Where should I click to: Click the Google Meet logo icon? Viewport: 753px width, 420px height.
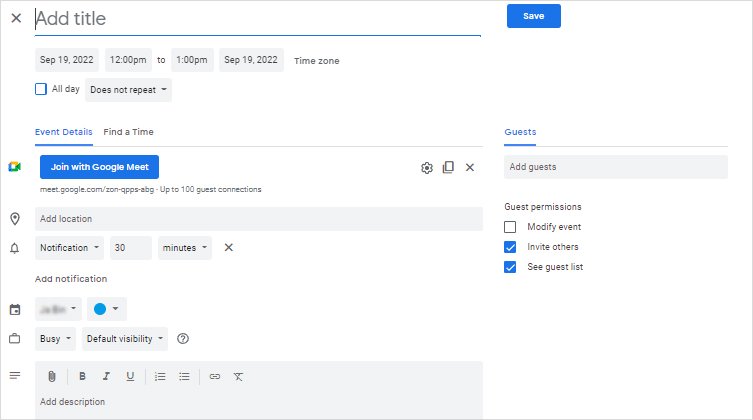coord(14,167)
